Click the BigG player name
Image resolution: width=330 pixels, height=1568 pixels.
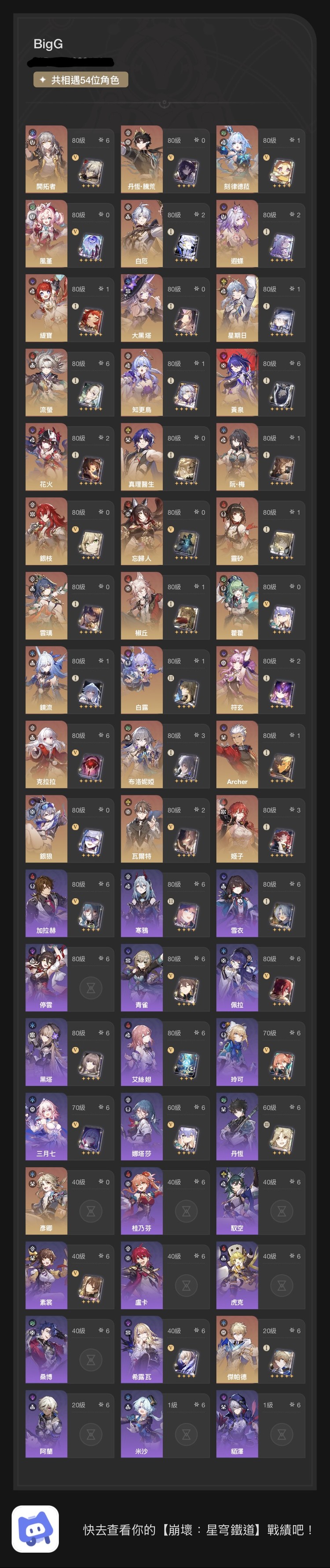(x=48, y=44)
